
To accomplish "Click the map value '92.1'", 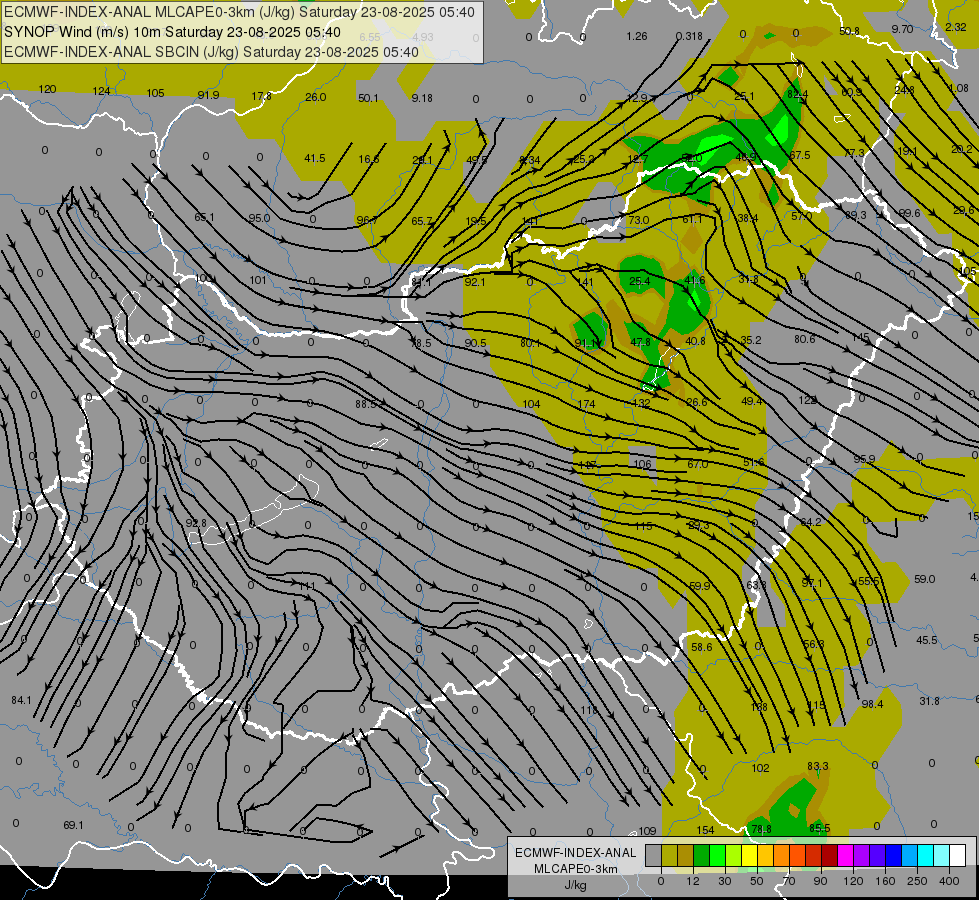I will (x=475, y=282).
